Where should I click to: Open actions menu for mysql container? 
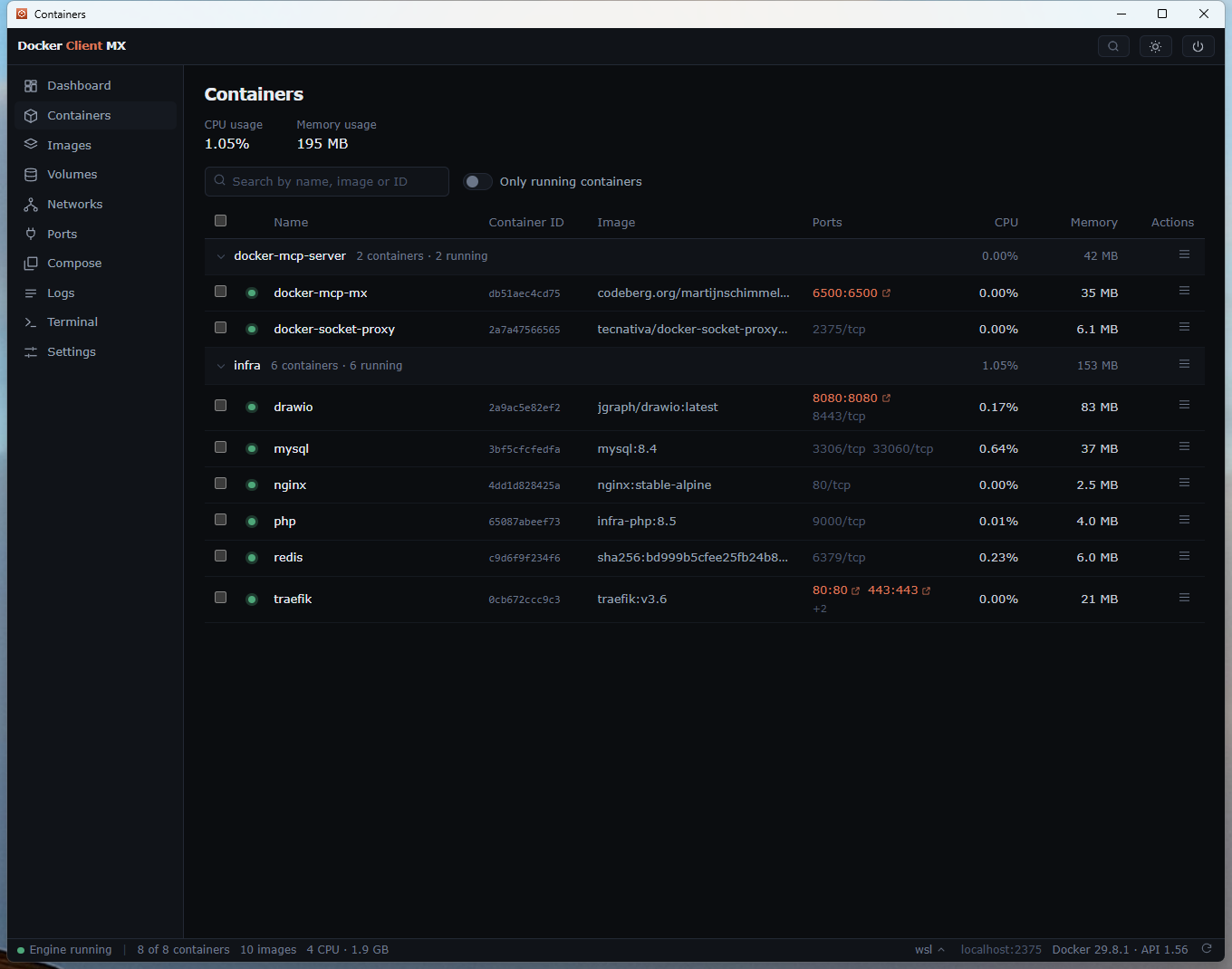pyautogui.click(x=1184, y=447)
